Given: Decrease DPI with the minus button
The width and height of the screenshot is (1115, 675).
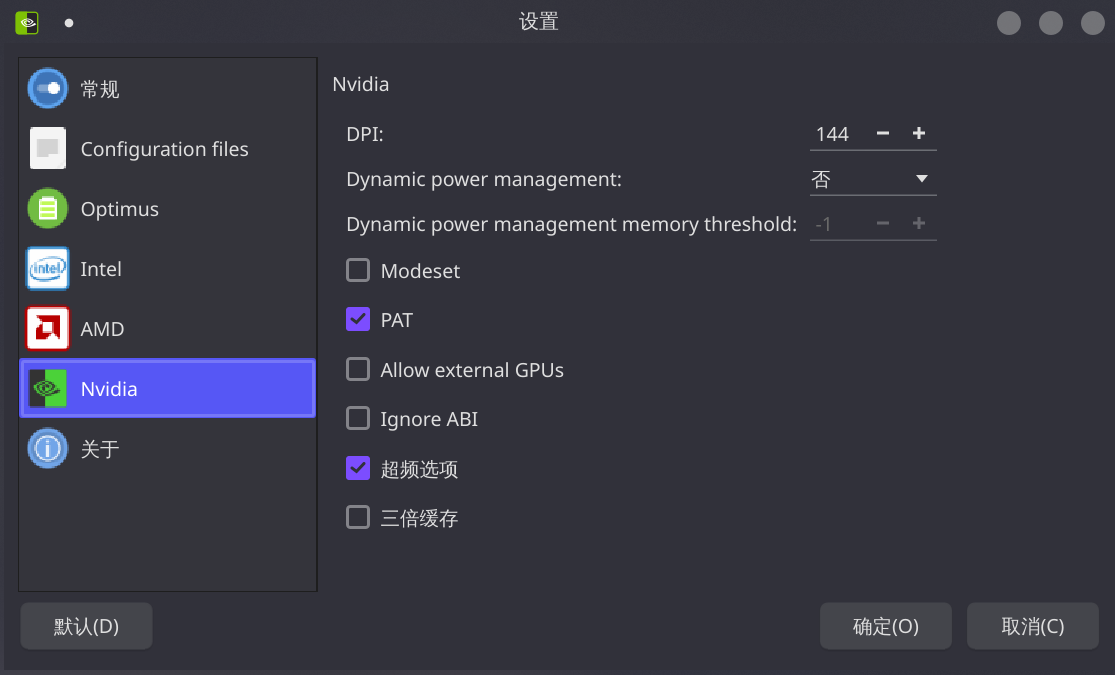Looking at the screenshot, I should pos(883,134).
